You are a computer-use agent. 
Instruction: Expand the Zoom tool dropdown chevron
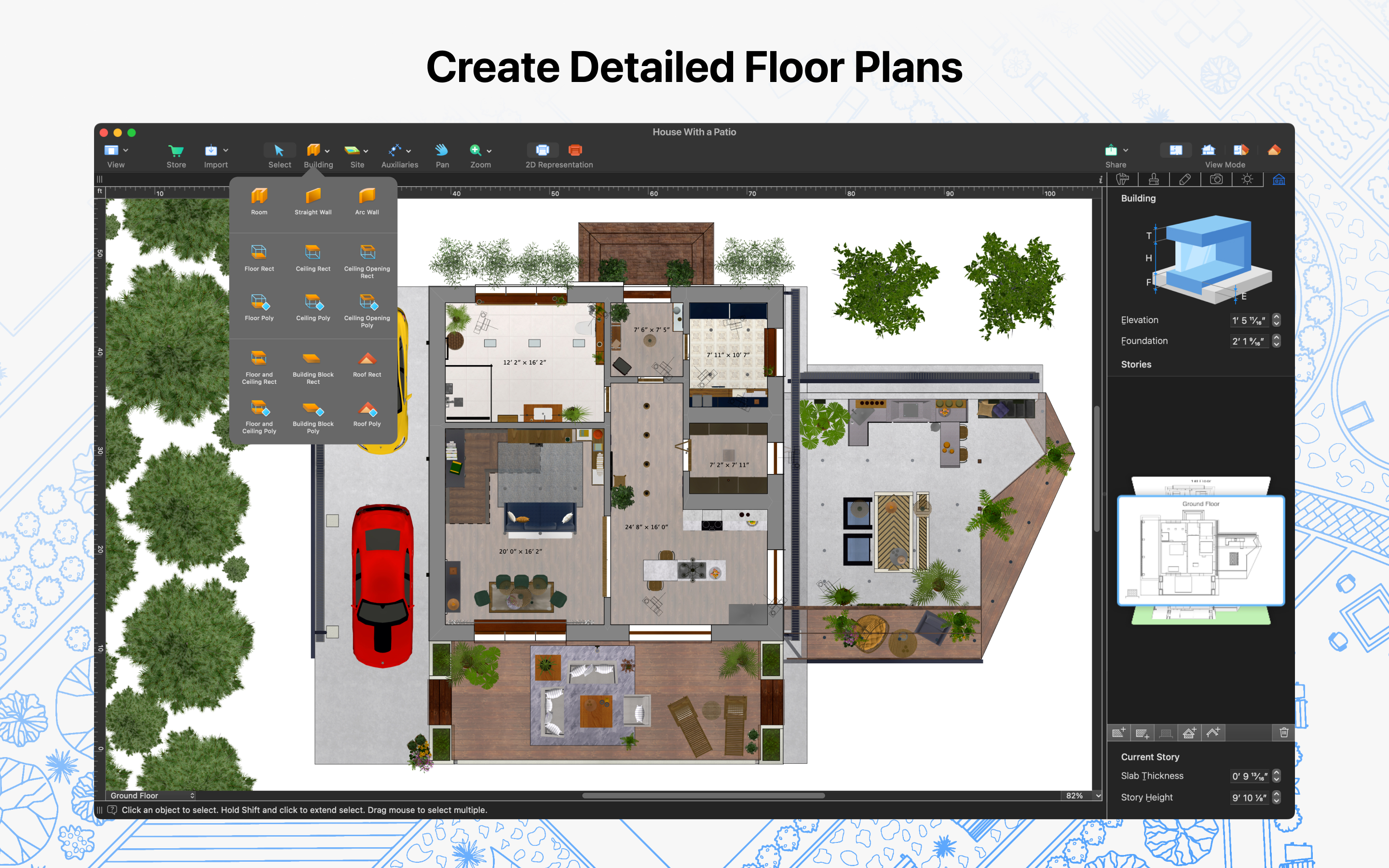tap(489, 150)
